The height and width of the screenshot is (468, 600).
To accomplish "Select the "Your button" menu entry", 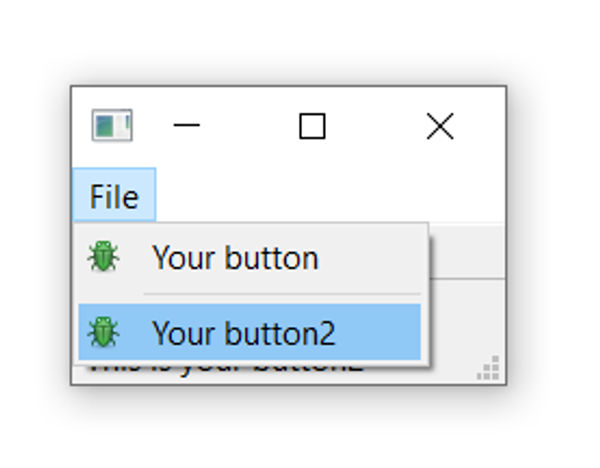I will coord(235,258).
